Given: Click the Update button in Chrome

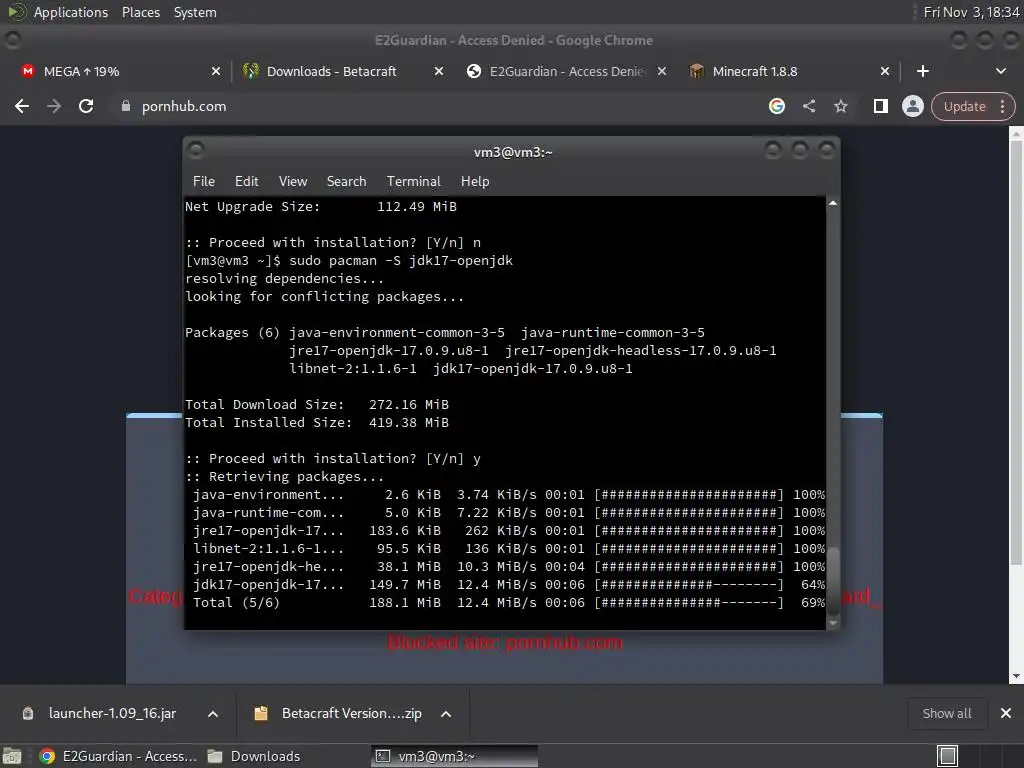Looking at the screenshot, I should 964,106.
